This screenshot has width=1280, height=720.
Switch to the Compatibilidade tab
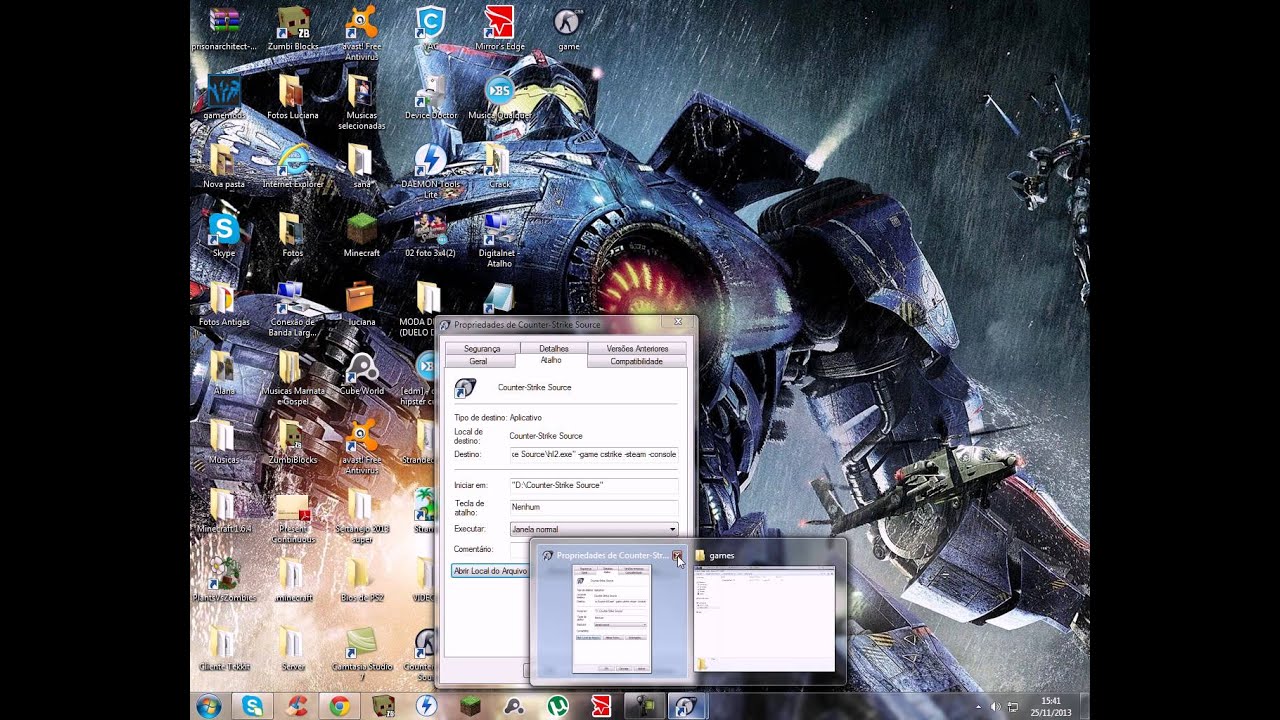pos(636,361)
